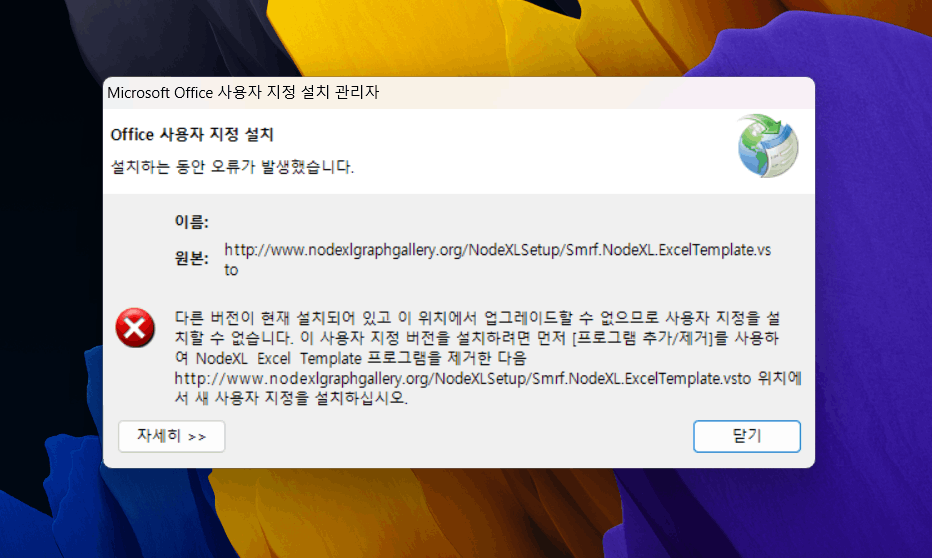Viewport: 932px width, 558px height.
Task: Click '다른 버전이 현재 설치되어 있고' error line
Action: point(477,318)
